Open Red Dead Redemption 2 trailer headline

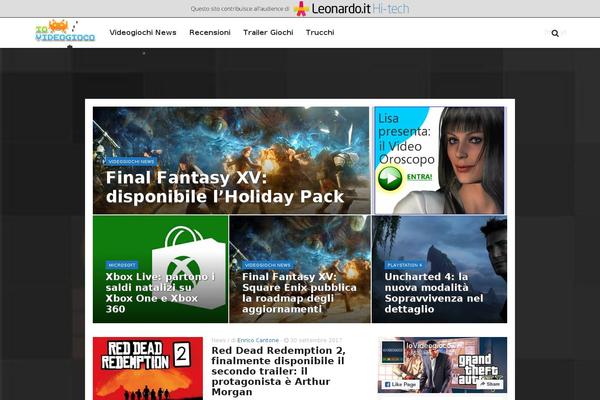tap(278, 371)
